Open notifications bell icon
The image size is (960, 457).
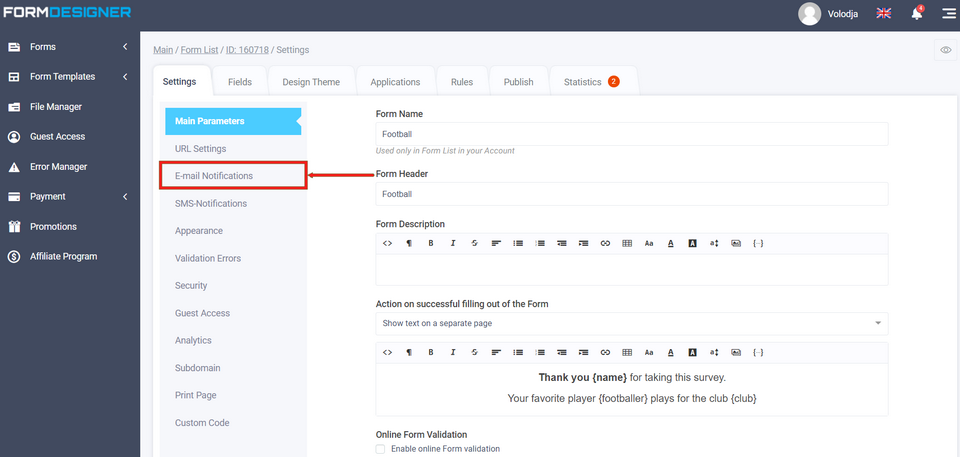click(x=916, y=13)
